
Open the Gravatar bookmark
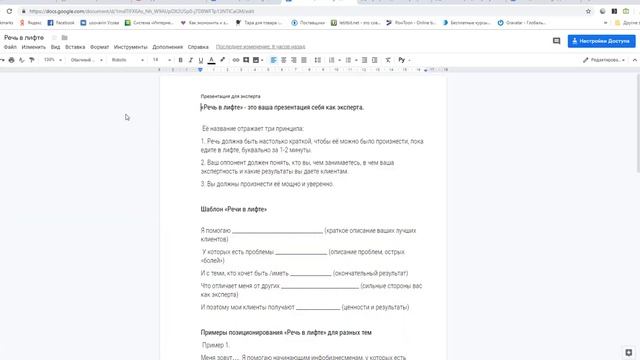522,23
